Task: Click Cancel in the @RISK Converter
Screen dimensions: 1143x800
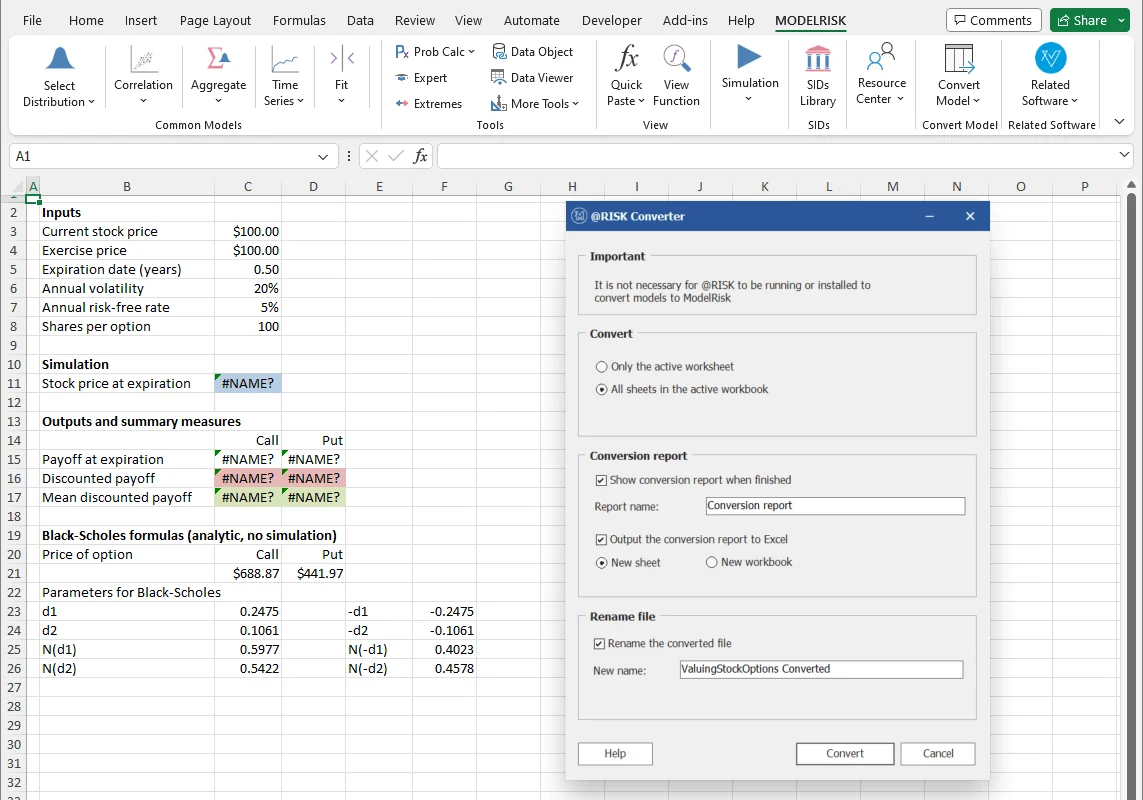Action: click(937, 754)
